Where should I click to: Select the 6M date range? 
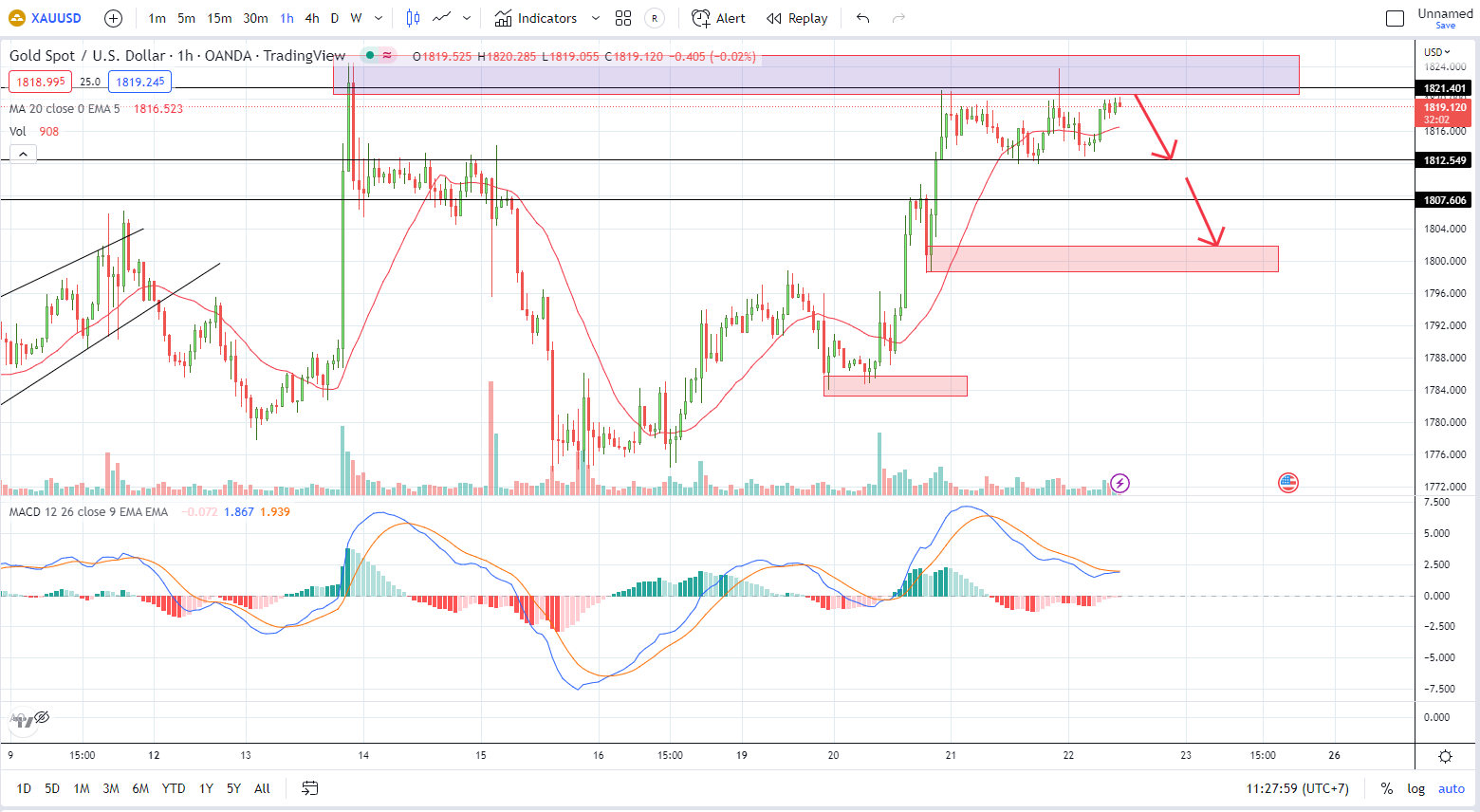pyautogui.click(x=140, y=788)
